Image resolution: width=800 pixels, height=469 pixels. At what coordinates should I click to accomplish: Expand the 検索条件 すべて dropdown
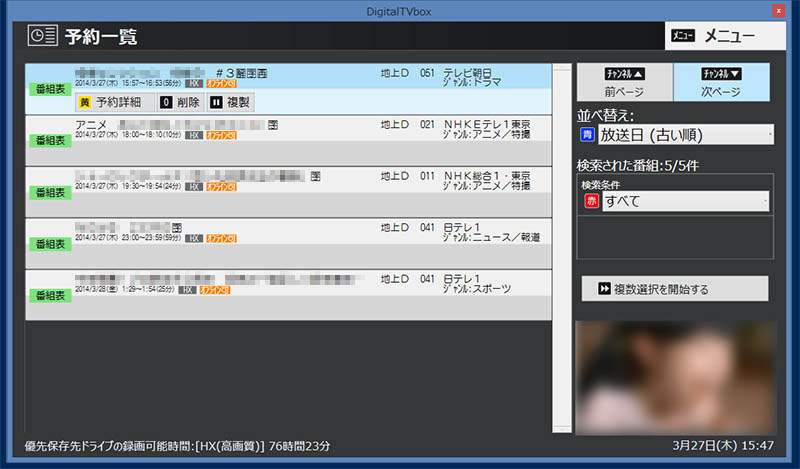click(x=685, y=202)
